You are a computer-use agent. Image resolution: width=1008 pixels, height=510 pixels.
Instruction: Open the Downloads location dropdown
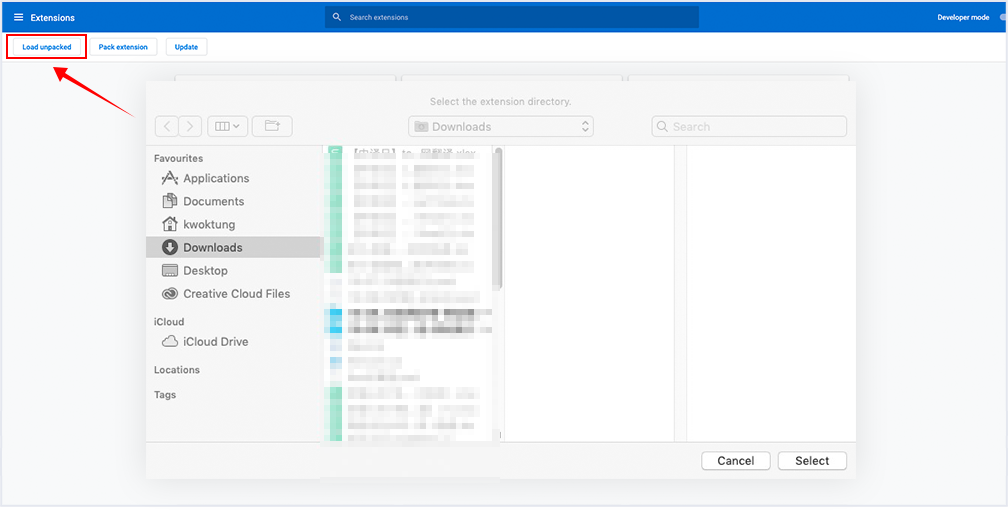pos(501,127)
